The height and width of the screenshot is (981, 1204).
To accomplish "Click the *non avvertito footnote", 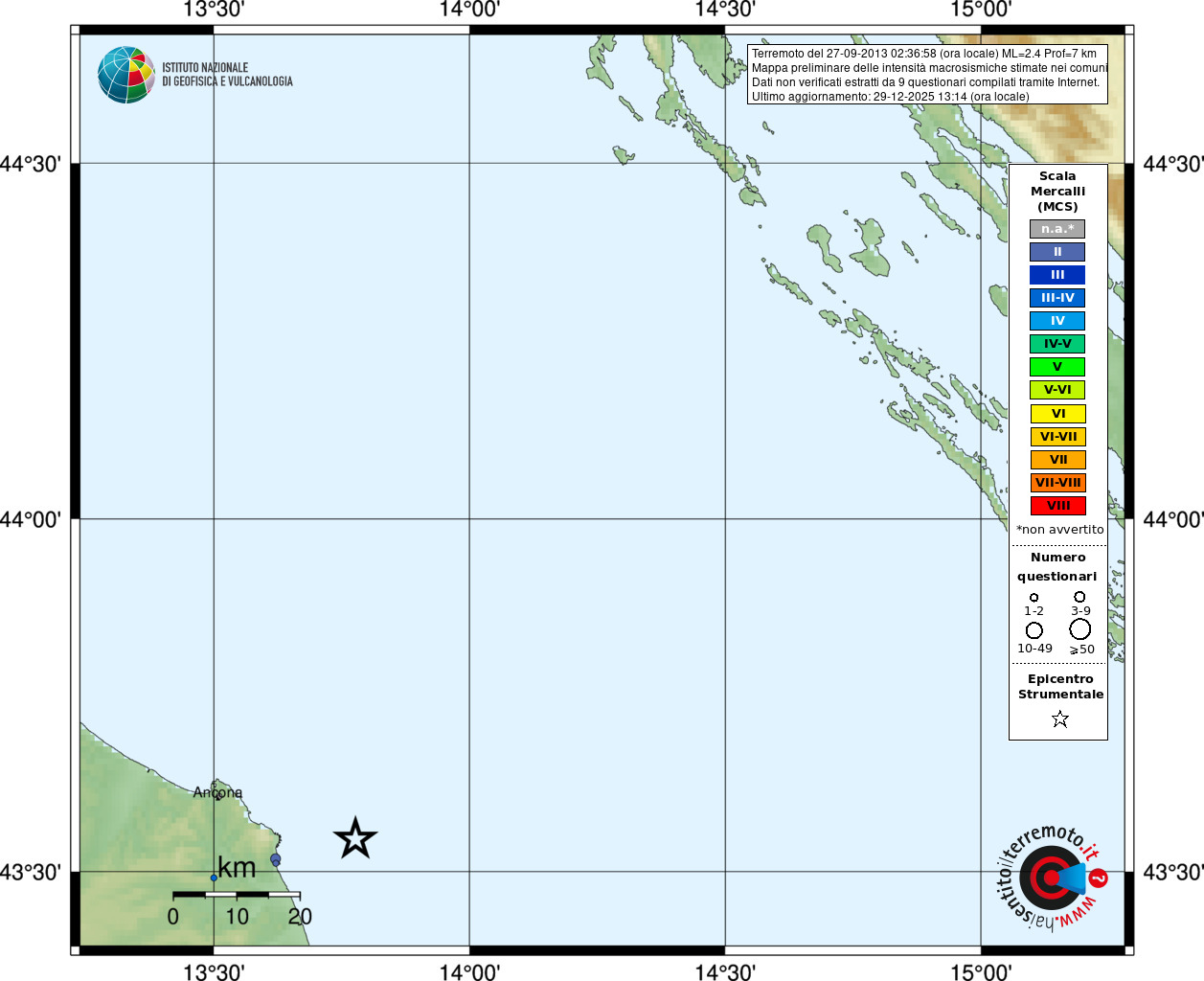I will point(1059,530).
